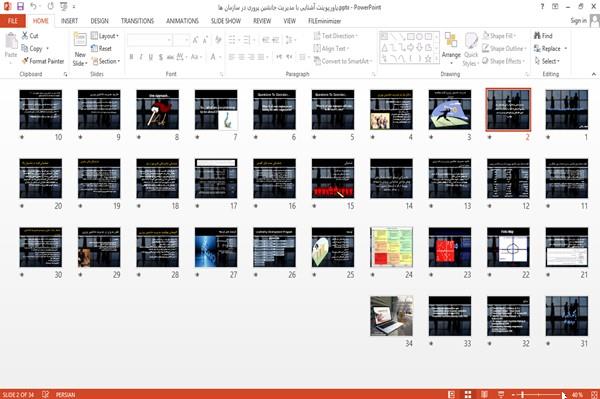Click the Undo arrow in title bar
Image resolution: width=600 pixels, height=399 pixels.
[33, 7]
